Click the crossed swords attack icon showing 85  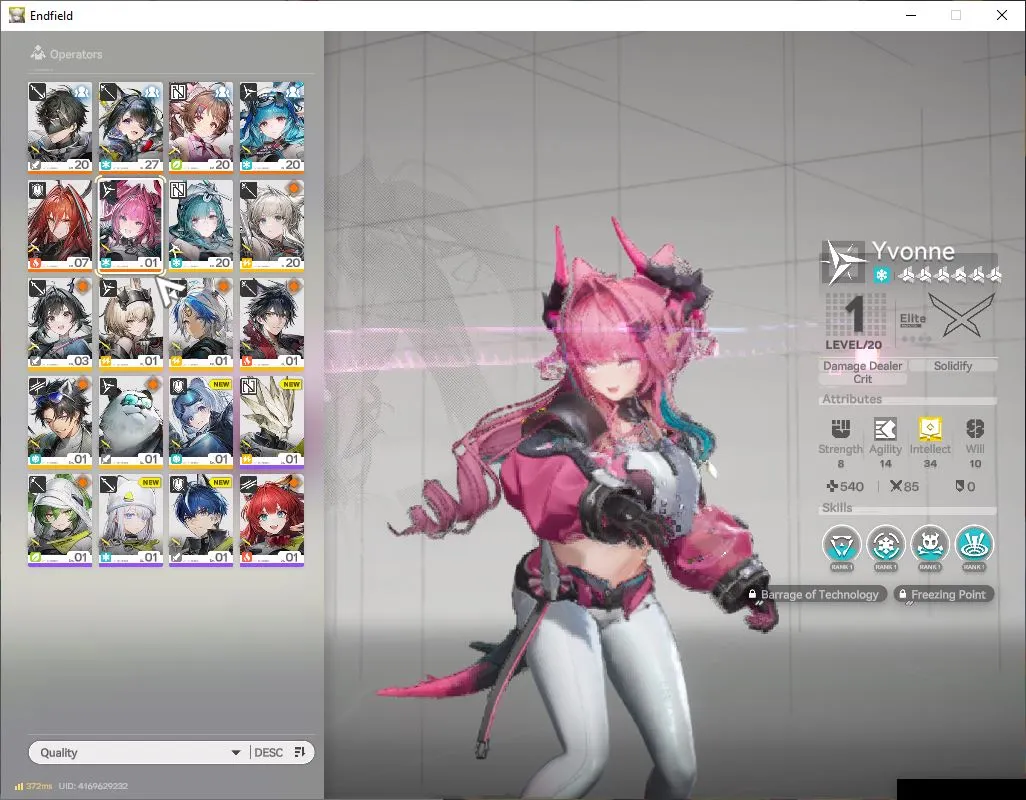[x=896, y=486]
